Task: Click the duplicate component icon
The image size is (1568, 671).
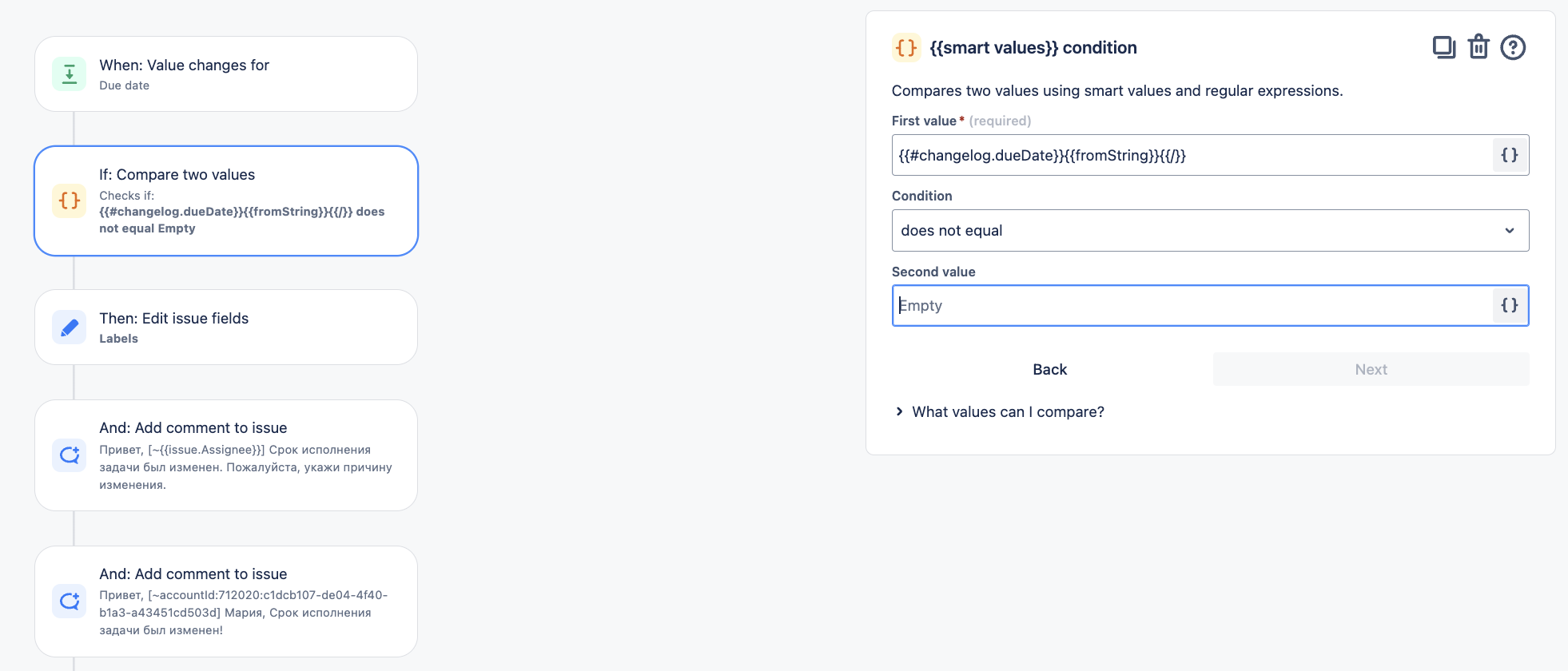Action: pos(1444,48)
